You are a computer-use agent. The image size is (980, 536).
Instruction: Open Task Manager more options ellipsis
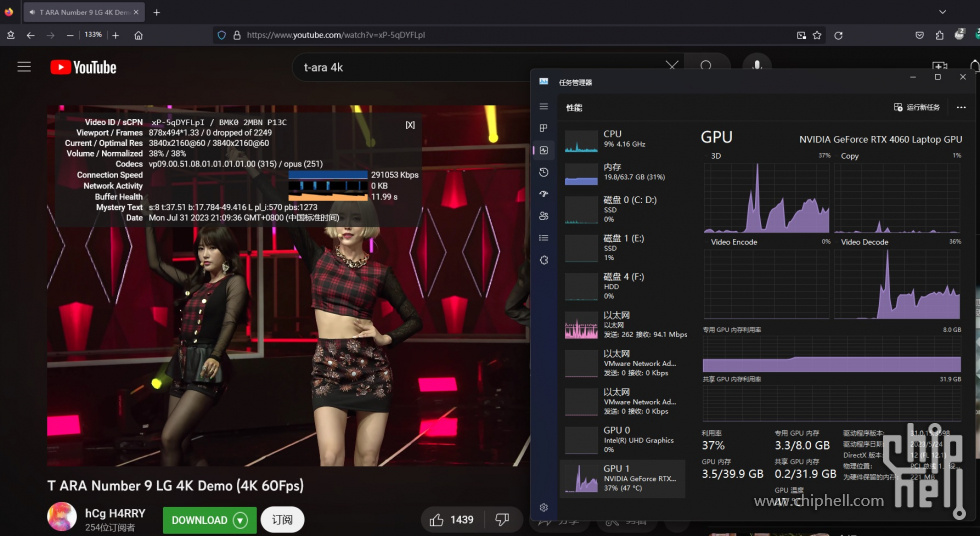[961, 107]
